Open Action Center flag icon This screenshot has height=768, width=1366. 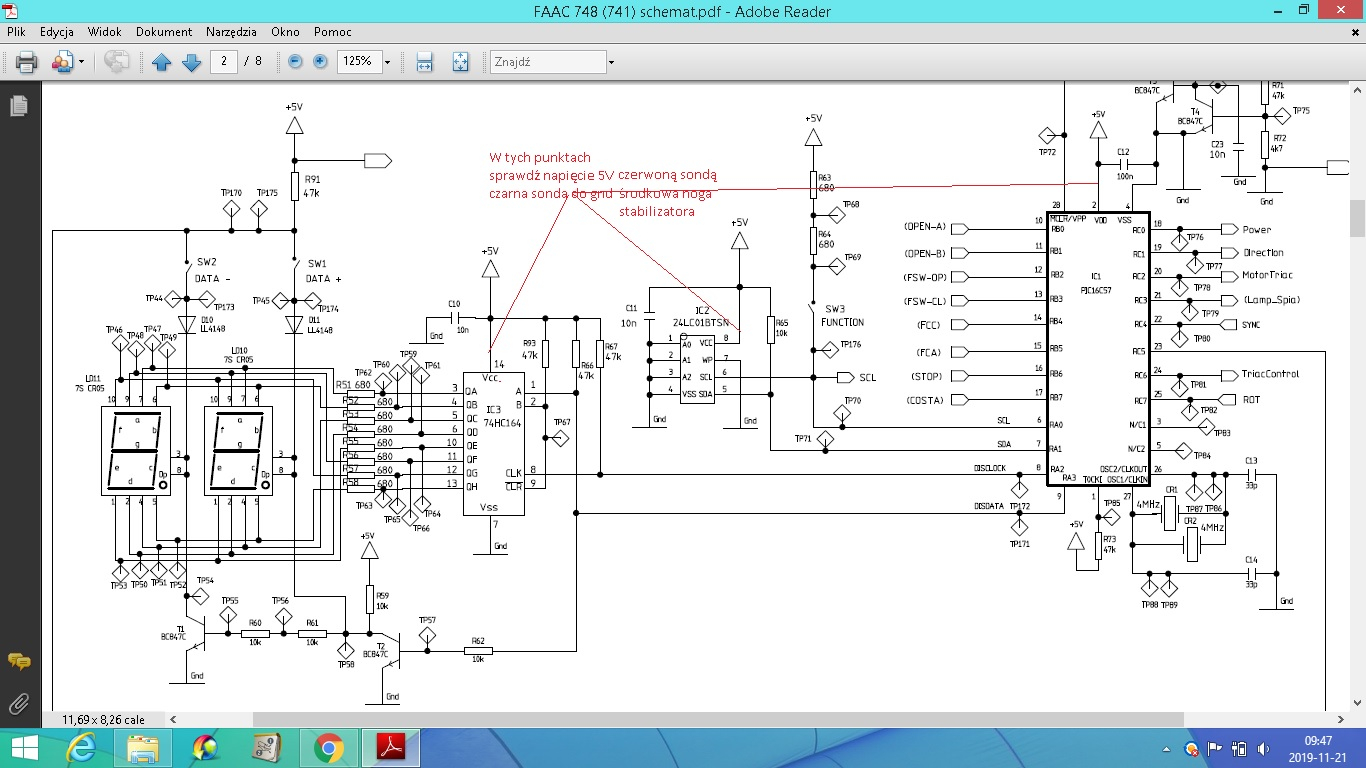(x=1216, y=749)
